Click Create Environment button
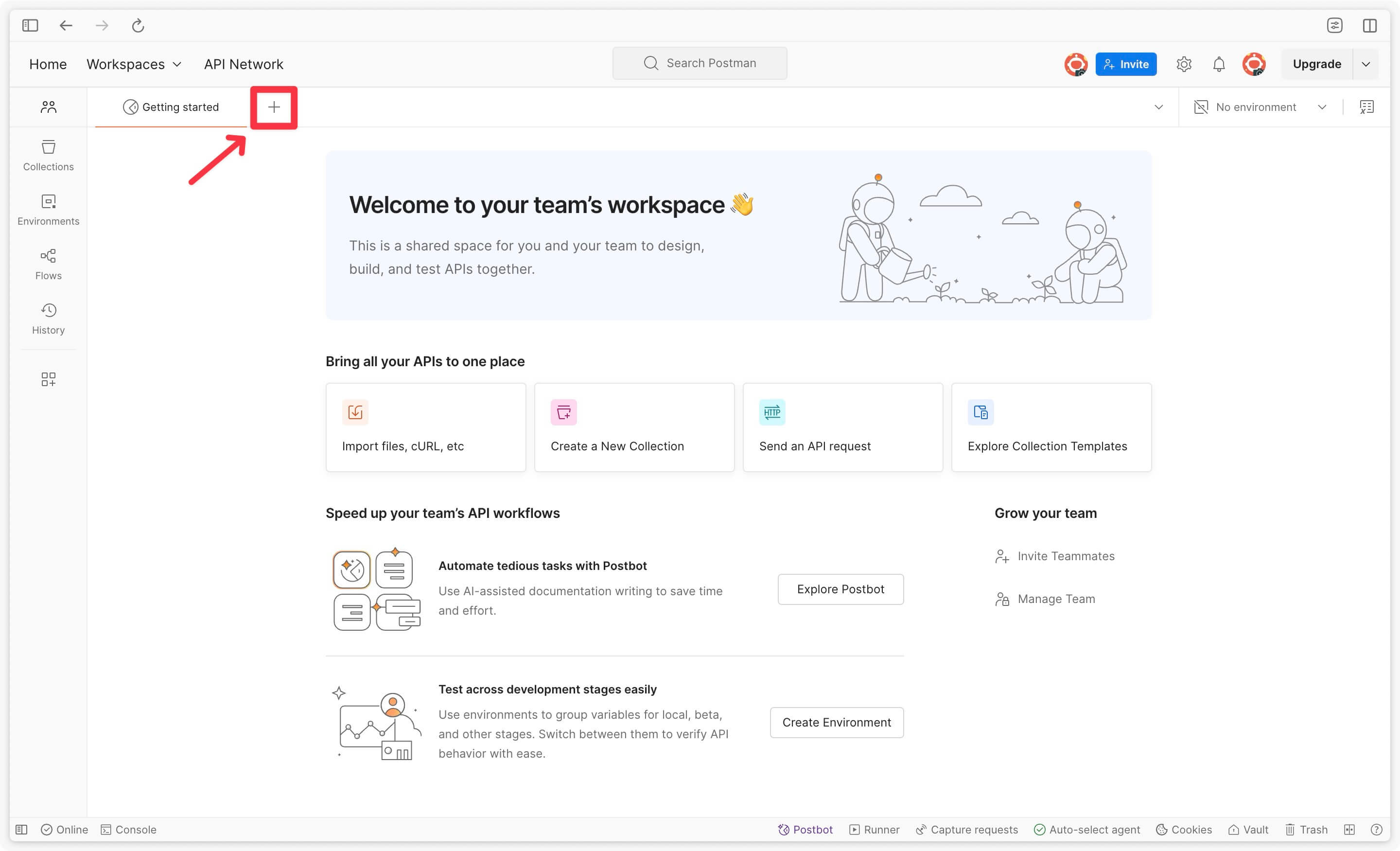Viewport: 1400px width, 851px height. pyautogui.click(x=837, y=722)
